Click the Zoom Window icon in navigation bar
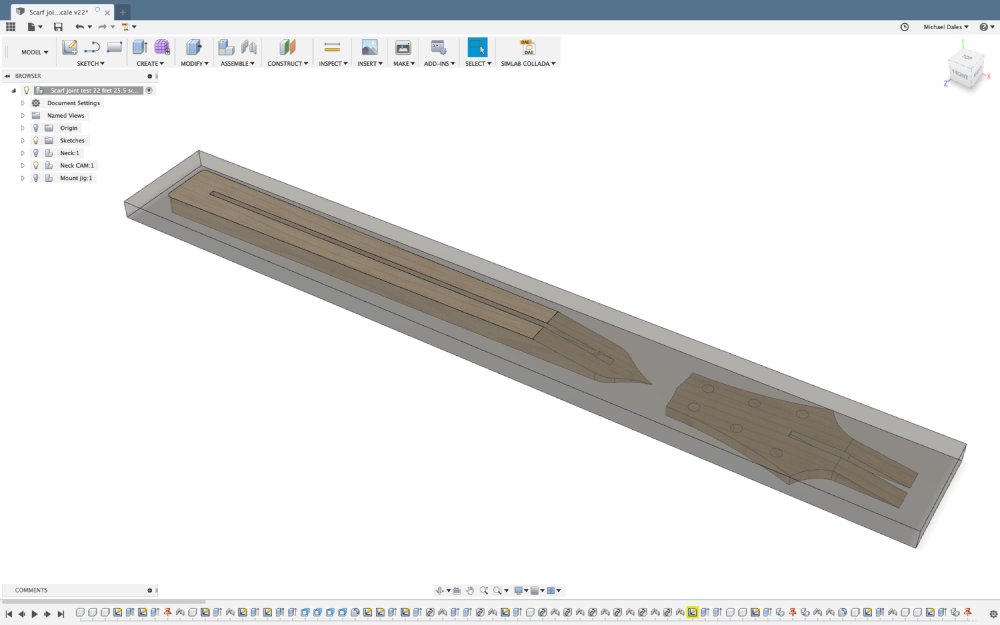Viewport: 1000px width, 625px height. tap(484, 591)
